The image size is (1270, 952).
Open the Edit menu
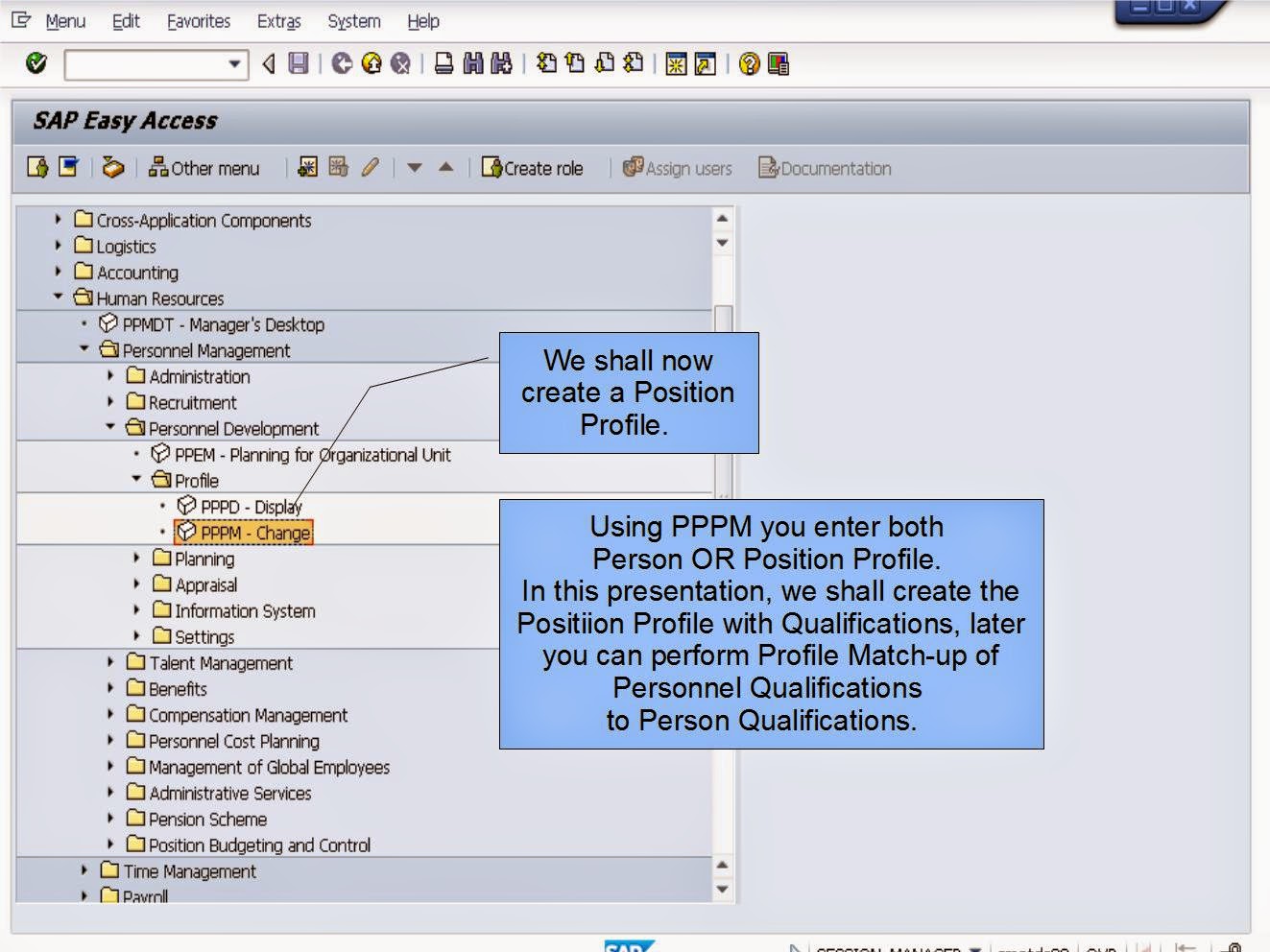click(x=126, y=21)
